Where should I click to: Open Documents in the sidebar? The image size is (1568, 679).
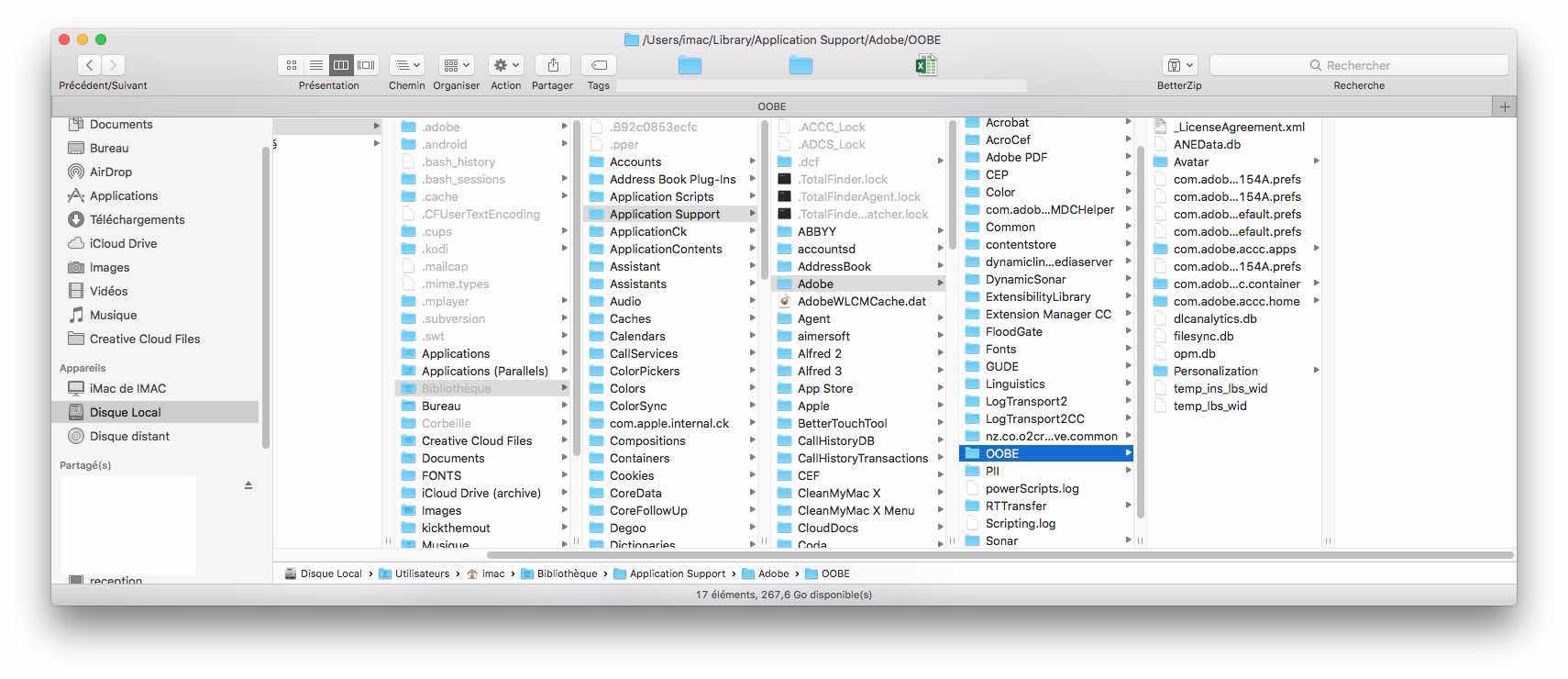pos(121,125)
